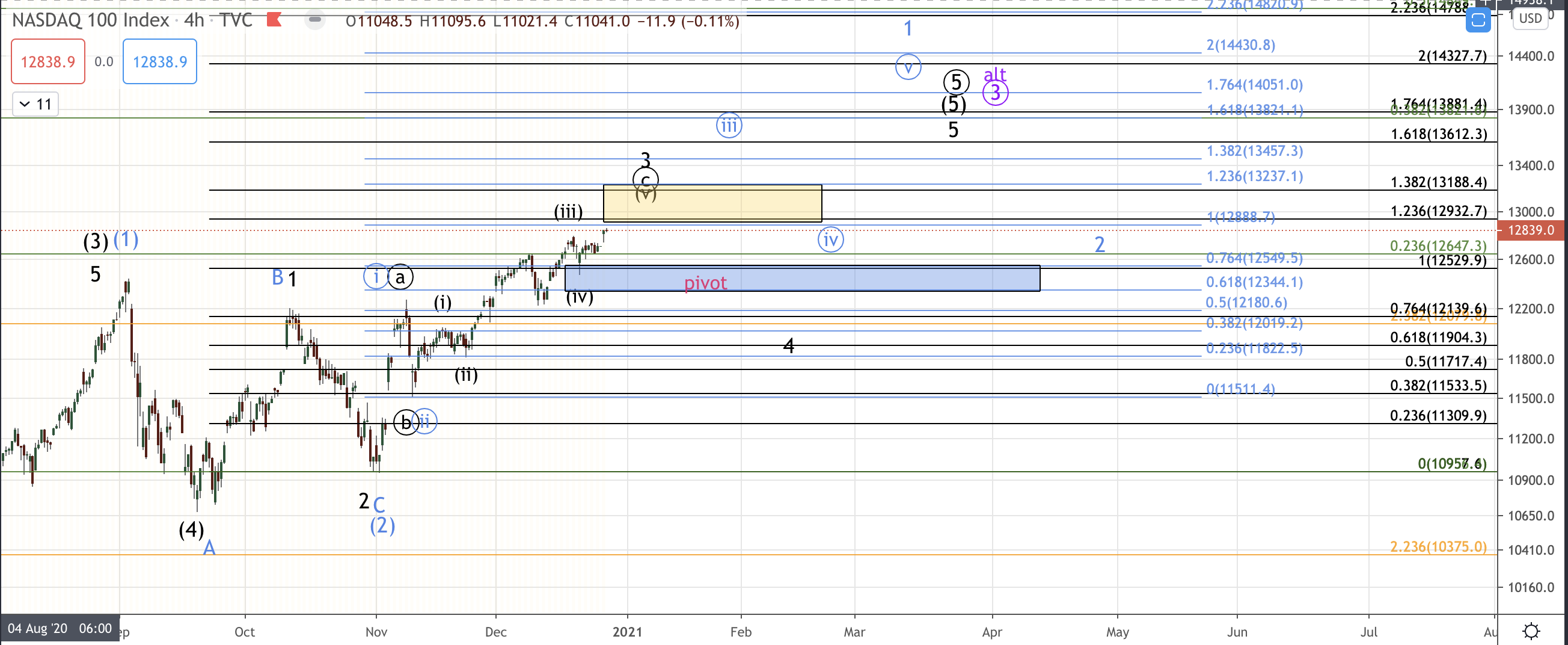
Task: Select the Fib label 0.236(11309.9)
Action: pyautogui.click(x=1438, y=416)
